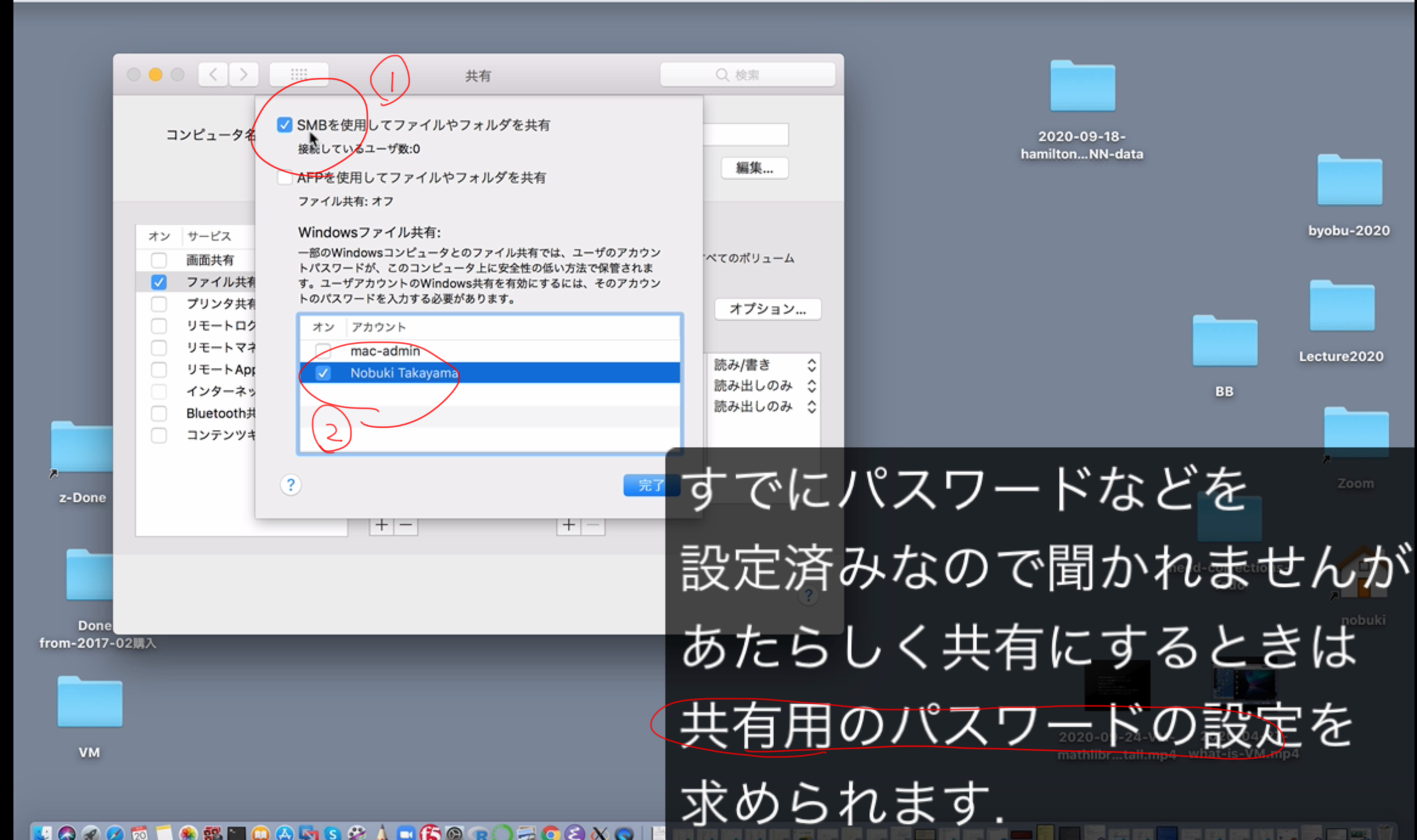Open Finder from the Dock
1417x840 pixels.
pyautogui.click(x=42, y=833)
